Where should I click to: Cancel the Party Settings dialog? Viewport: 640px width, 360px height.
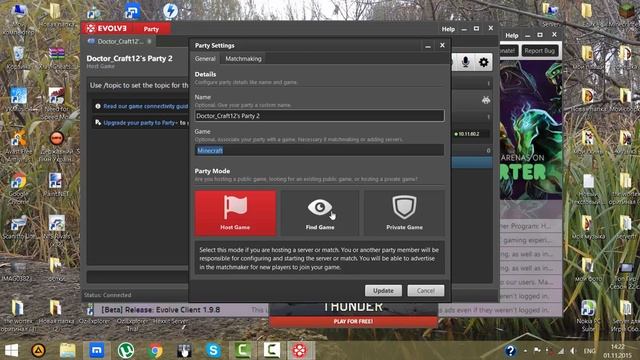[426, 291]
